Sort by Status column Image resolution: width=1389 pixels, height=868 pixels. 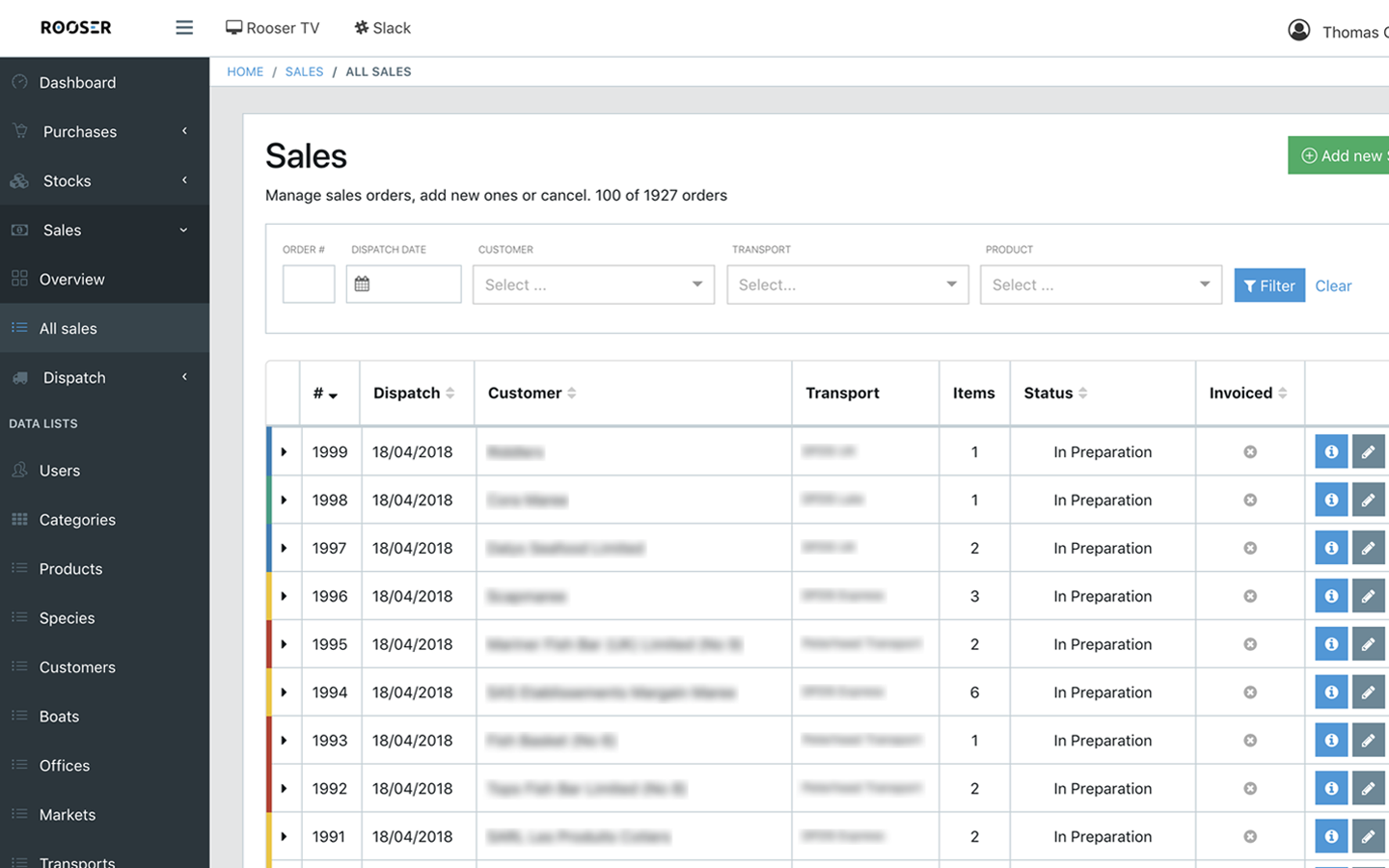(1055, 393)
